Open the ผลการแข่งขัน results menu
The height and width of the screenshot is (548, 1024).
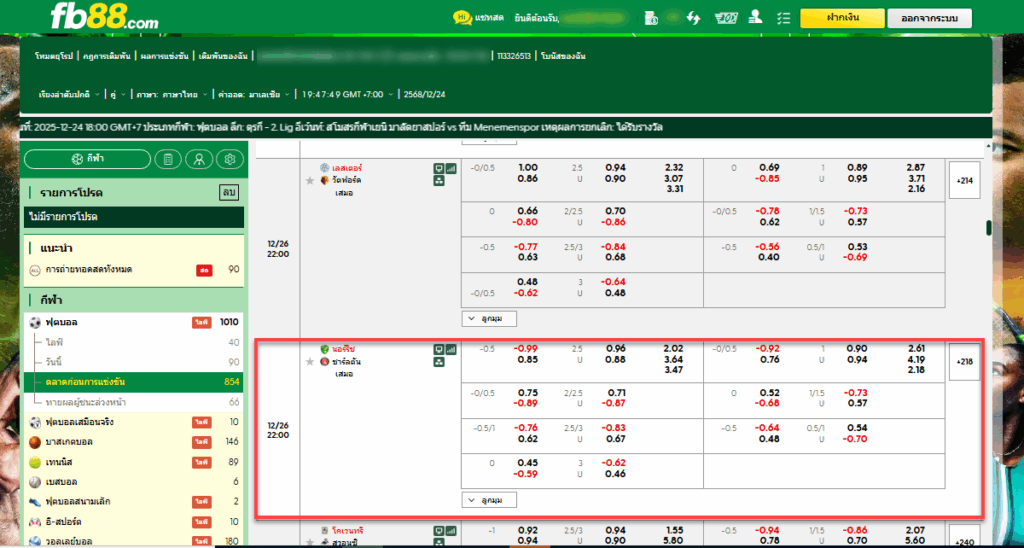tap(167, 56)
